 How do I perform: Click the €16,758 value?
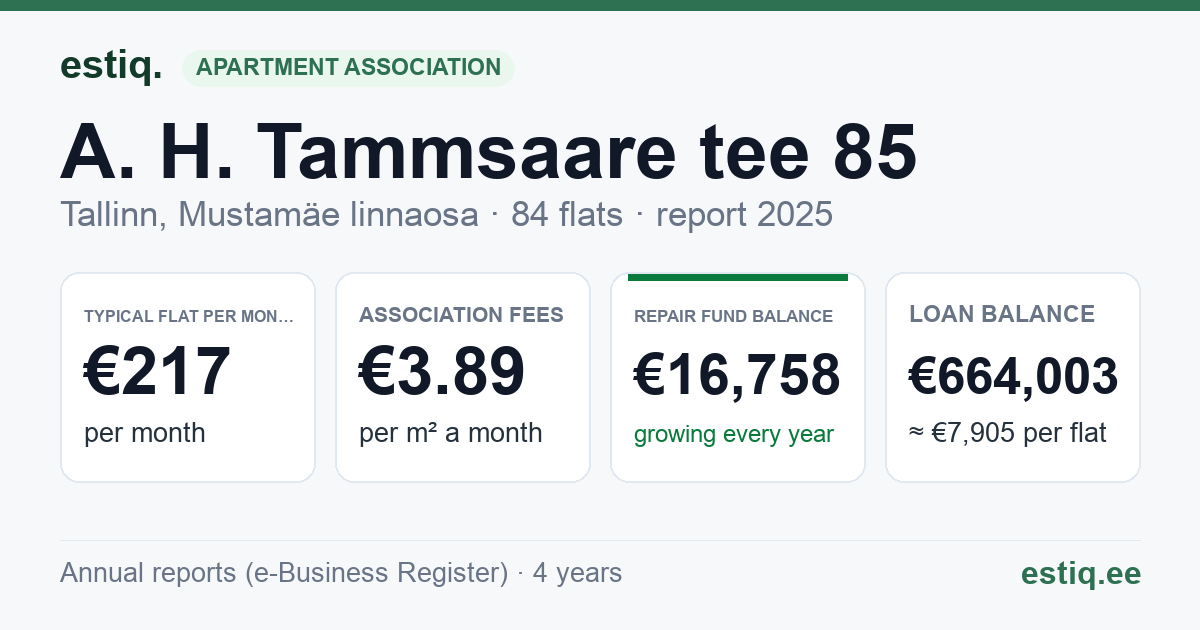pos(737,376)
